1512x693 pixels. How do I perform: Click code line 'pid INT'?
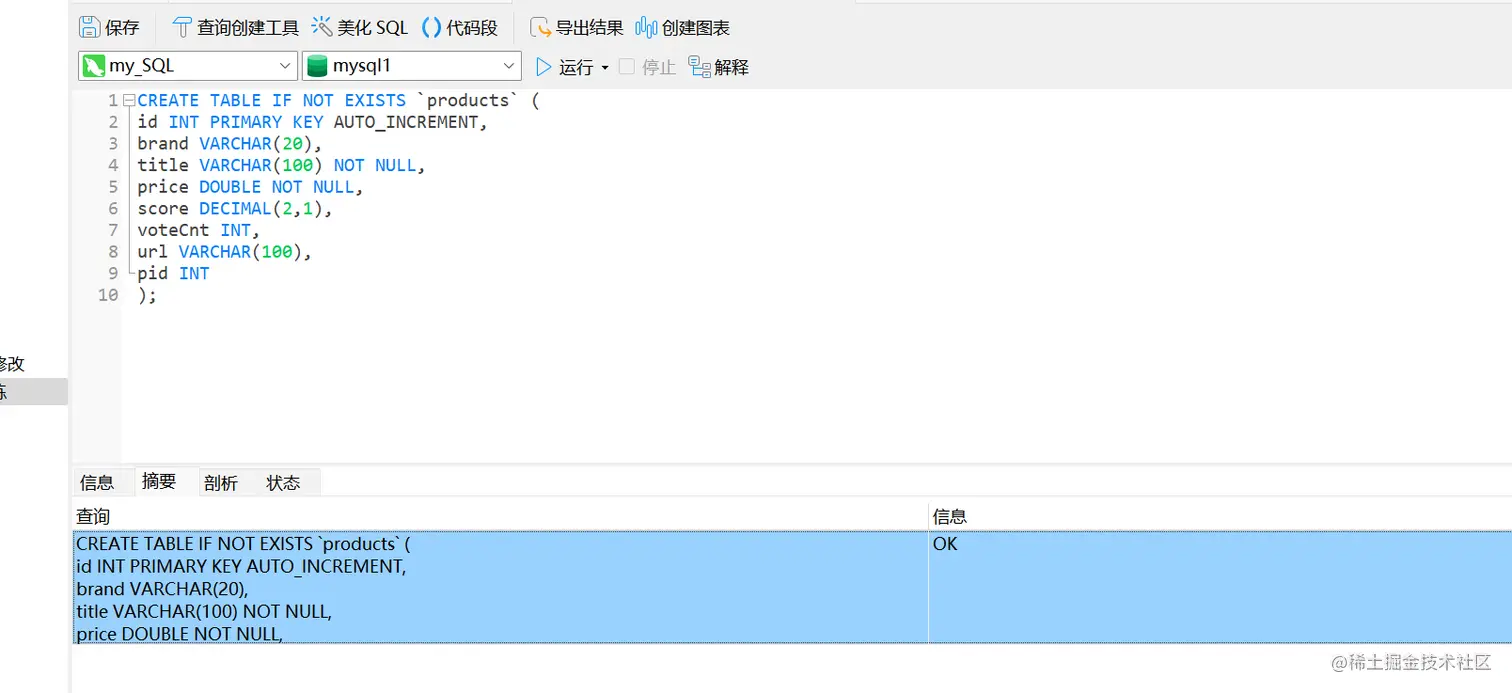pyautogui.click(x=173, y=273)
